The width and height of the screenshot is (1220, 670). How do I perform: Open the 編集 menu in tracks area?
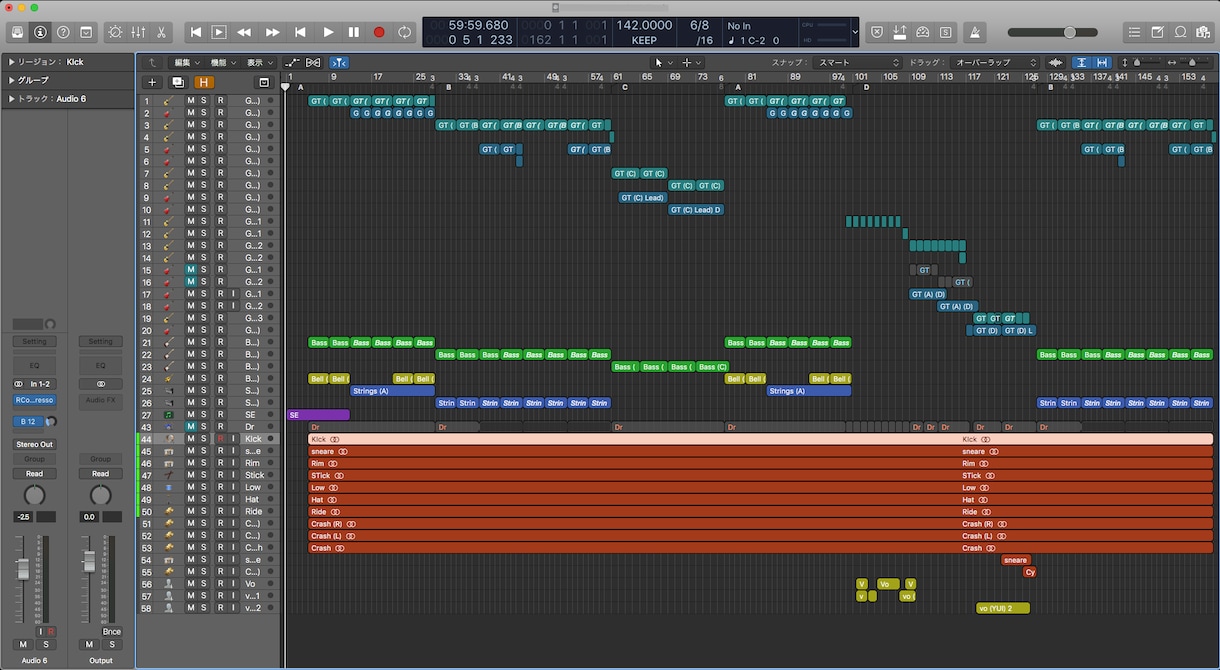[x=187, y=62]
